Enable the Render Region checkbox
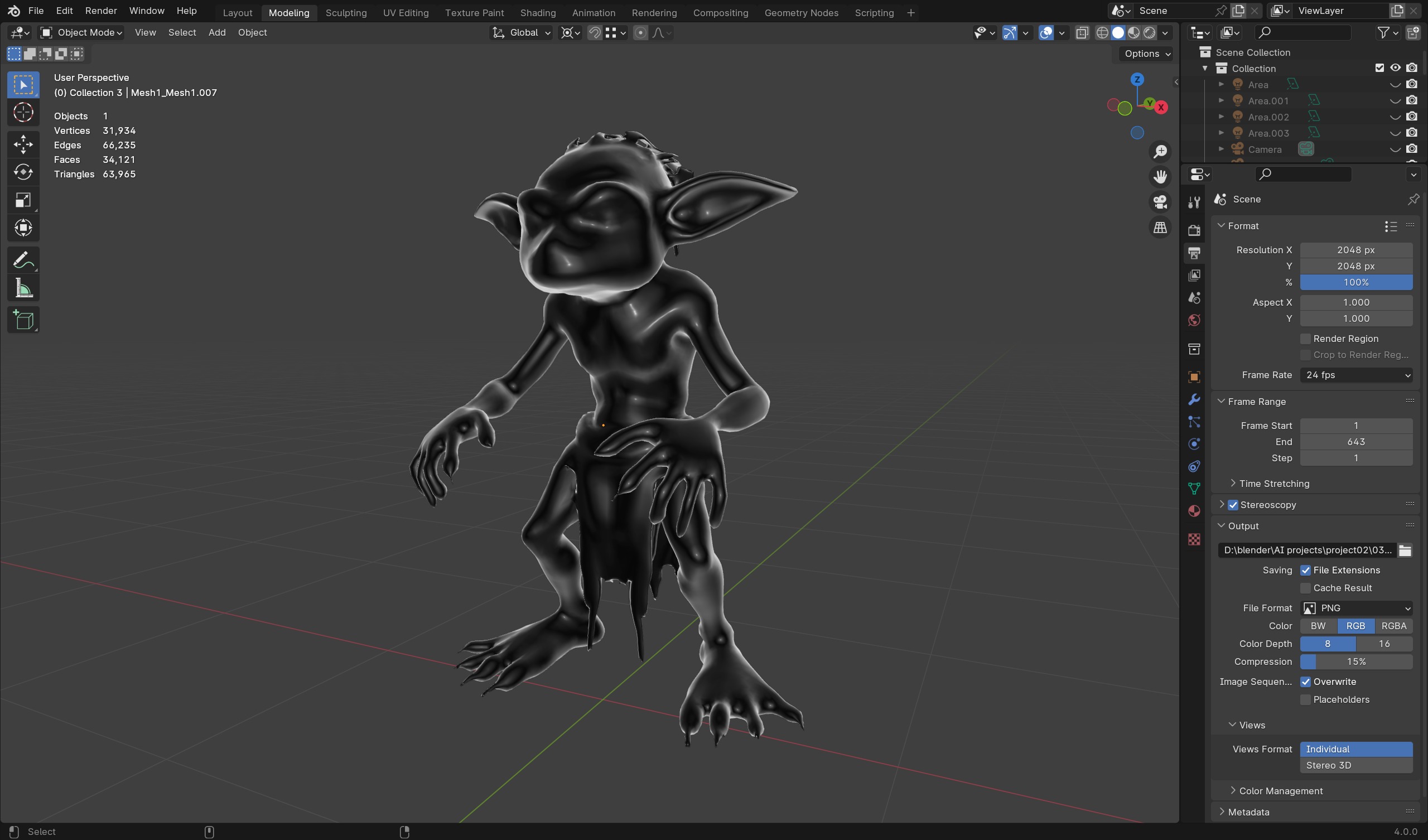 [1305, 339]
